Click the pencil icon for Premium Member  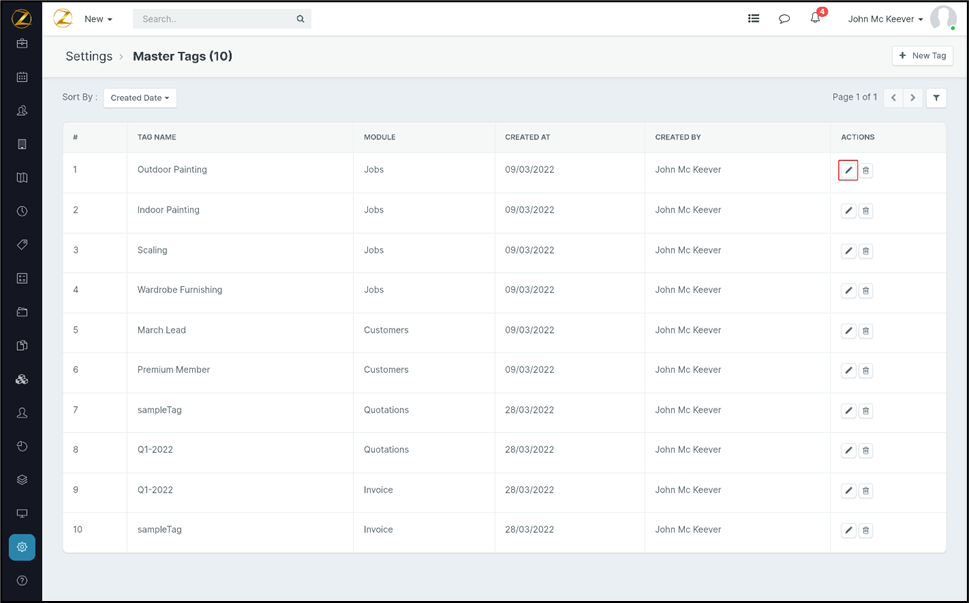pyautogui.click(x=848, y=371)
